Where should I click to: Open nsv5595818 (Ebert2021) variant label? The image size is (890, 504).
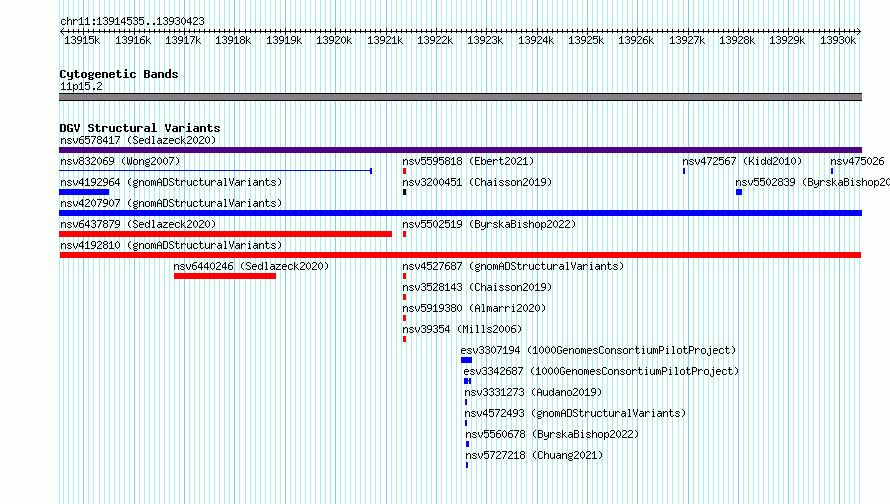point(468,161)
